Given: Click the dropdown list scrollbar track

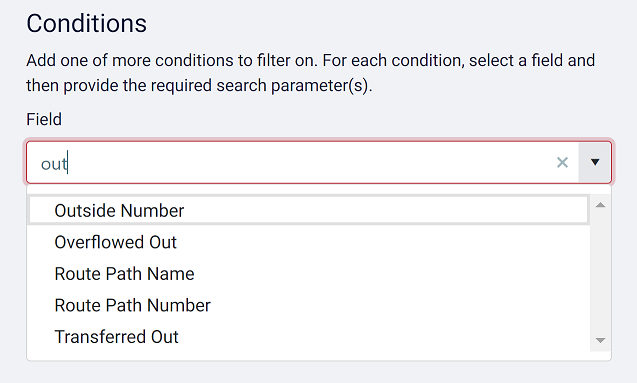Looking at the screenshot, I should tap(600, 272).
